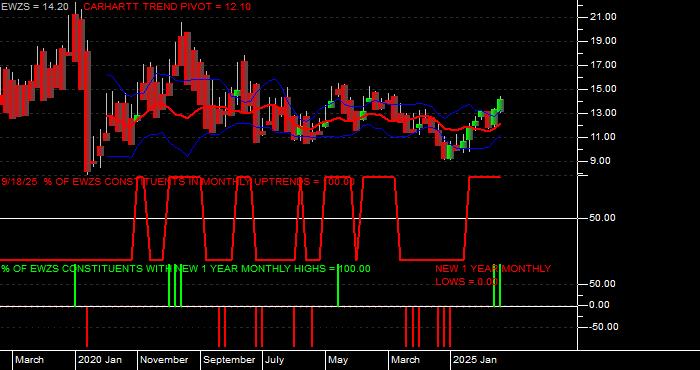Click the white 50.00 horizontal midline
The height and width of the screenshot is (370, 700).
pyautogui.click(x=289, y=218)
